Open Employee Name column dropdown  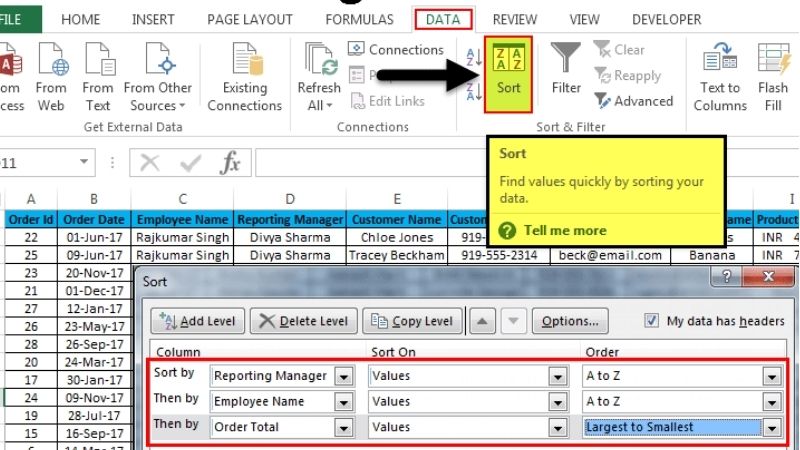(x=344, y=402)
